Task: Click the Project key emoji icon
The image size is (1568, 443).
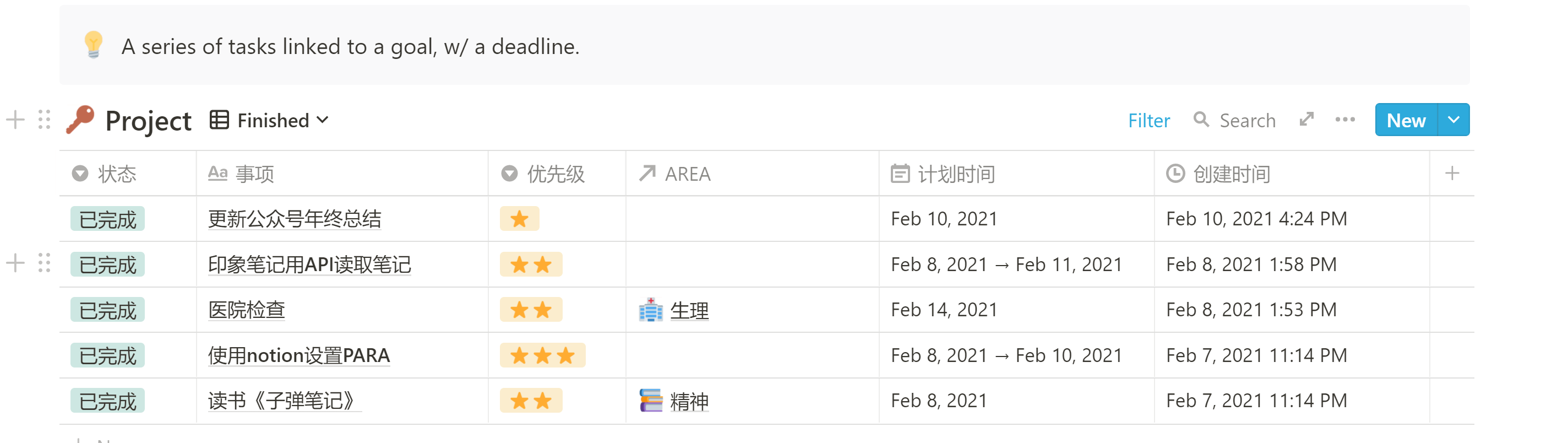Action: [80, 120]
